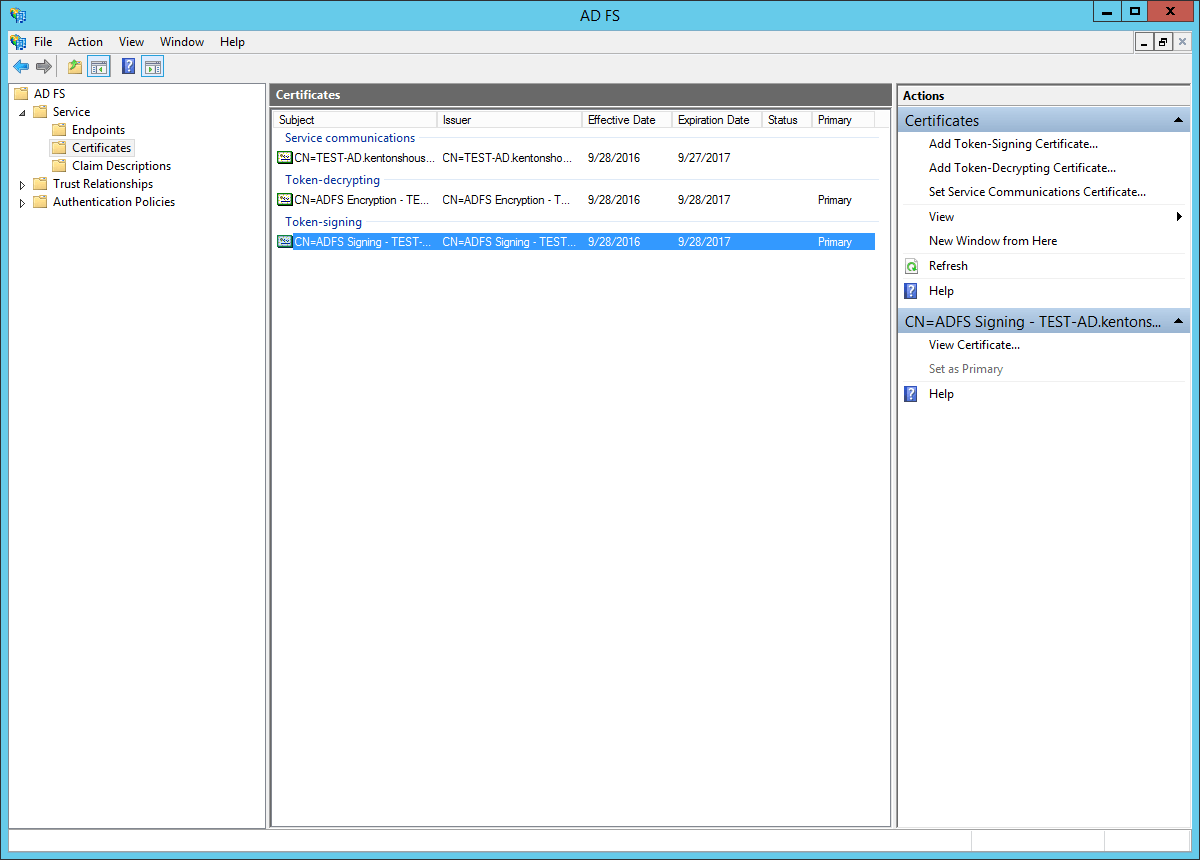Select the Endpoints tree item

[98, 130]
